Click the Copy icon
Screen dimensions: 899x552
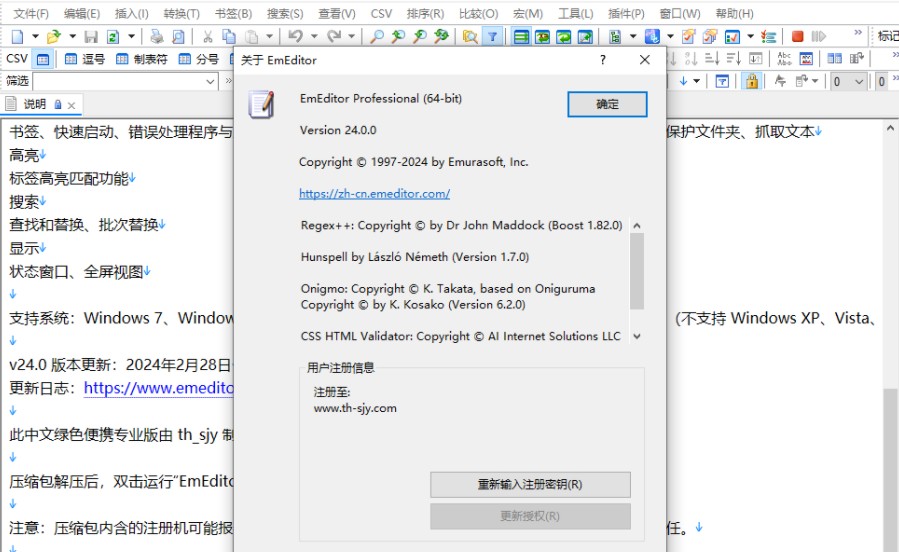pos(229,37)
